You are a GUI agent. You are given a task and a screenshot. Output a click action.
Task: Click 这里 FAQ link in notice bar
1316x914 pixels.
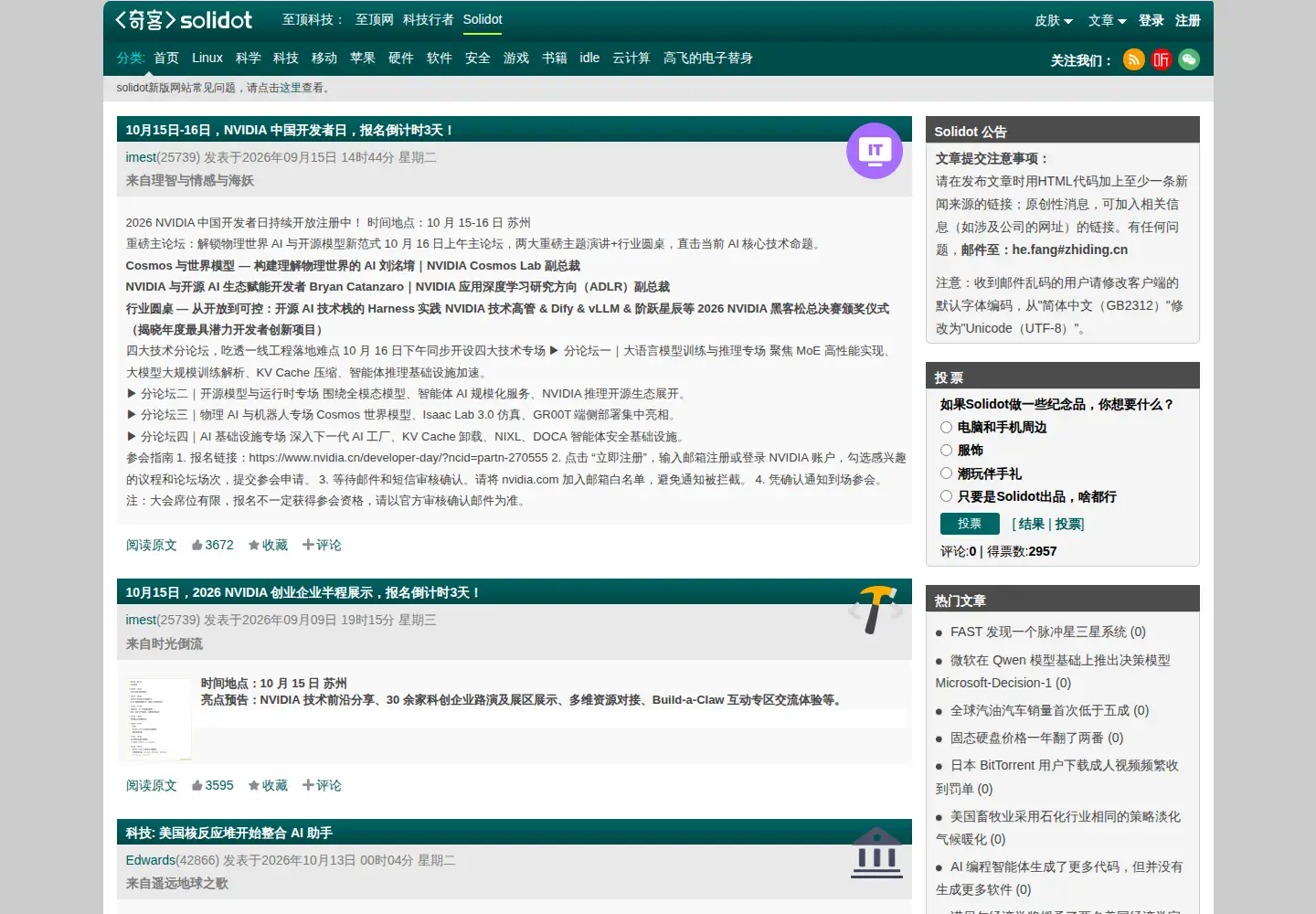coord(291,88)
